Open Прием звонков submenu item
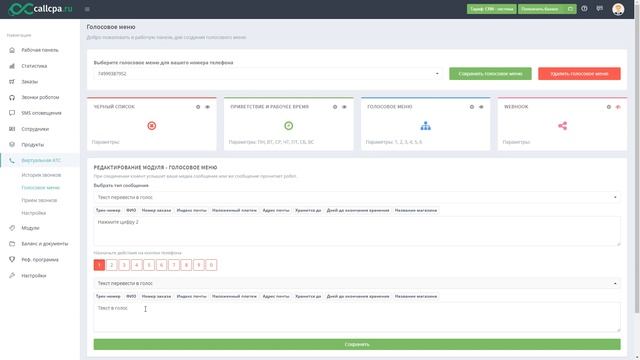 point(39,200)
